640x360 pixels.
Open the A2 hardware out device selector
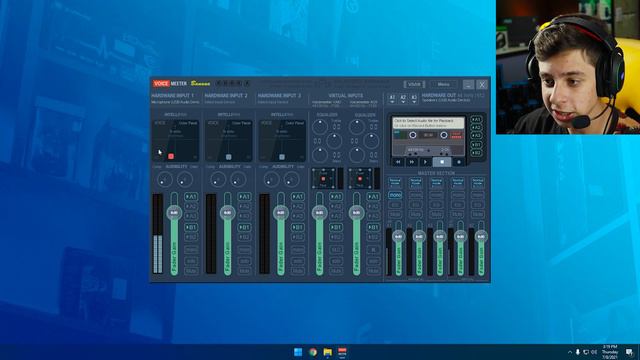coord(403,98)
